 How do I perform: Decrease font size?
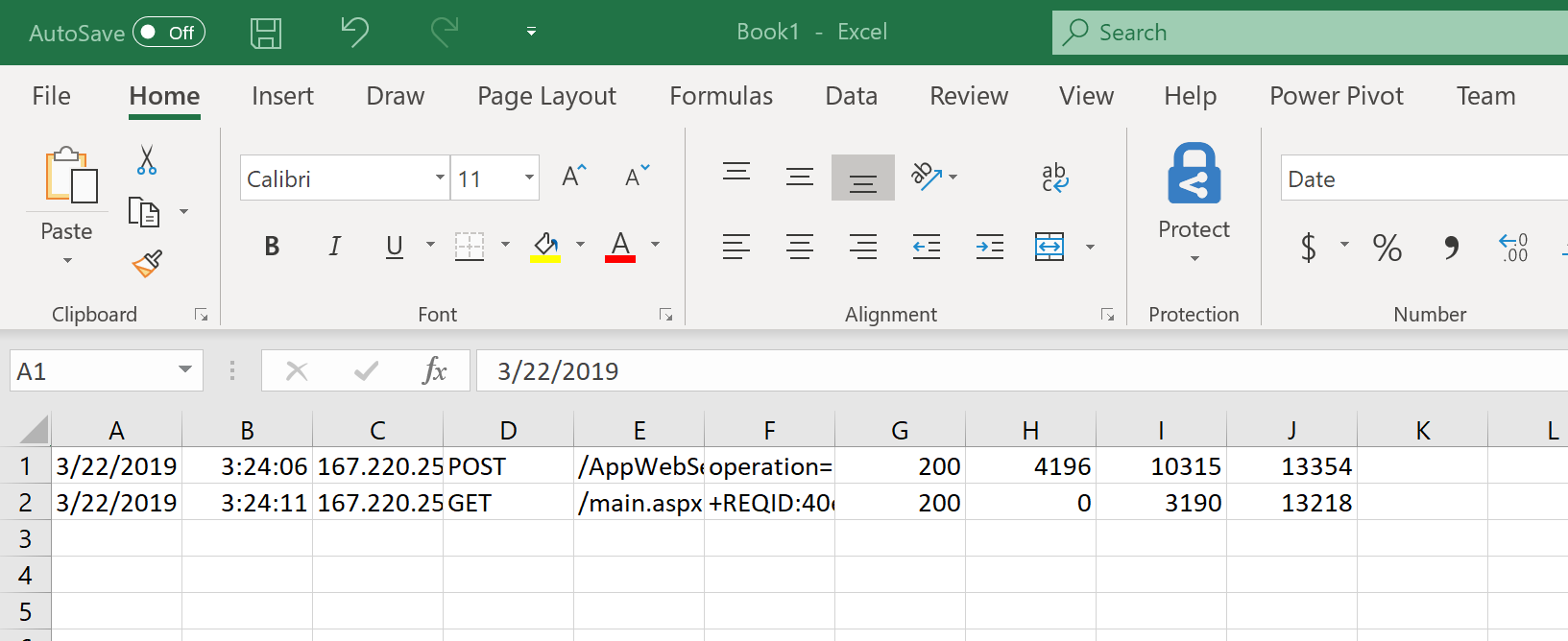click(638, 177)
